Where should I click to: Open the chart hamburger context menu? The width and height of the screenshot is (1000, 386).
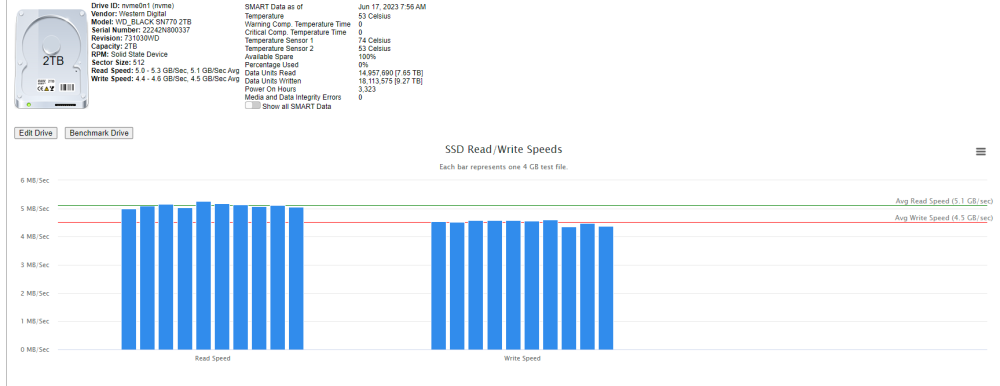(981, 151)
